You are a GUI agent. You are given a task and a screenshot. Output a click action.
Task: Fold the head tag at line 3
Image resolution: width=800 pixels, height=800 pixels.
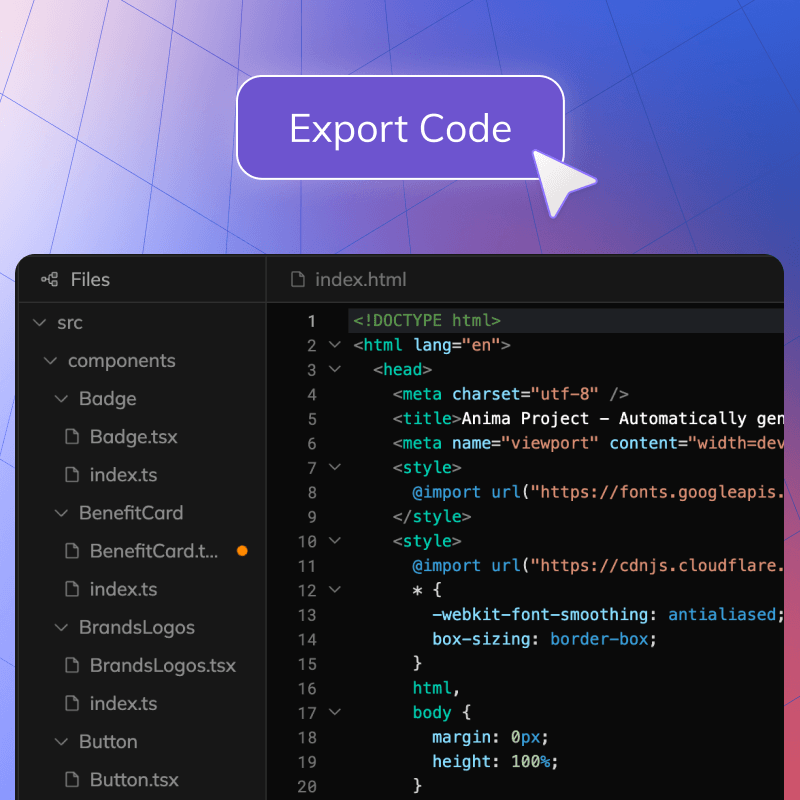point(335,369)
